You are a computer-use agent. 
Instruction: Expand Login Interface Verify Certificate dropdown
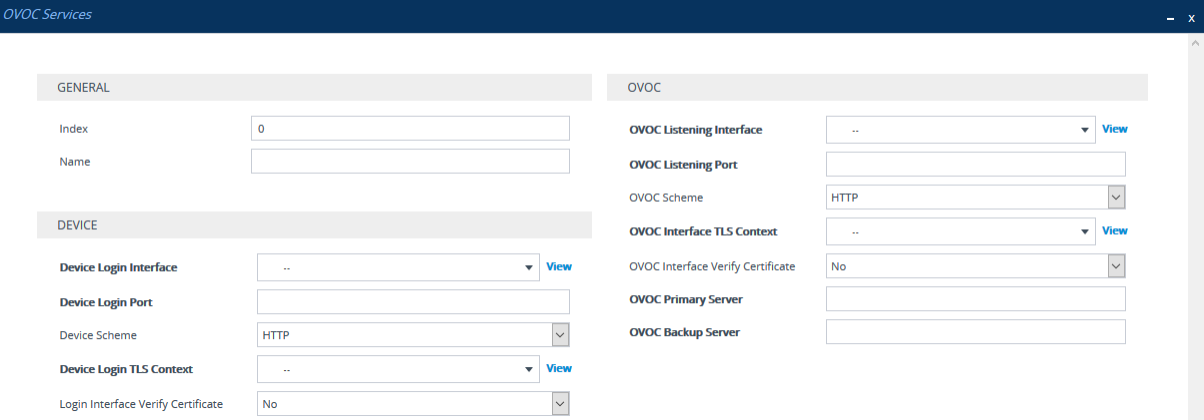coord(413,403)
